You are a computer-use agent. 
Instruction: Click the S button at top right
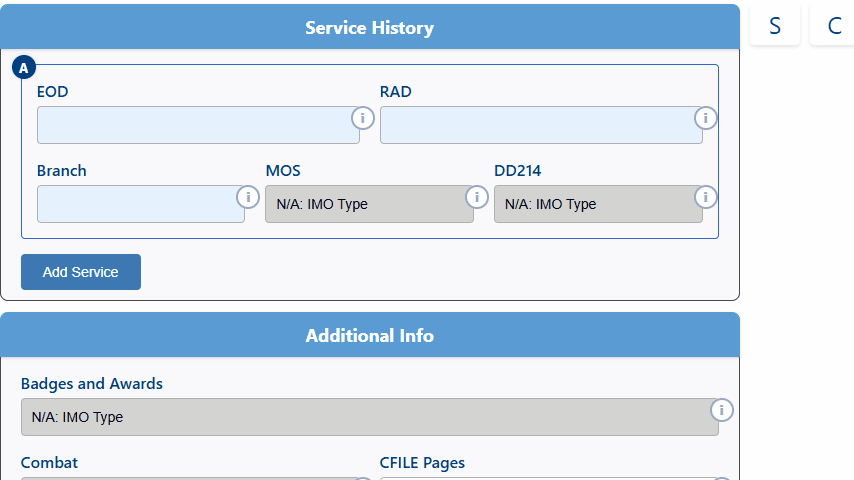tap(775, 26)
